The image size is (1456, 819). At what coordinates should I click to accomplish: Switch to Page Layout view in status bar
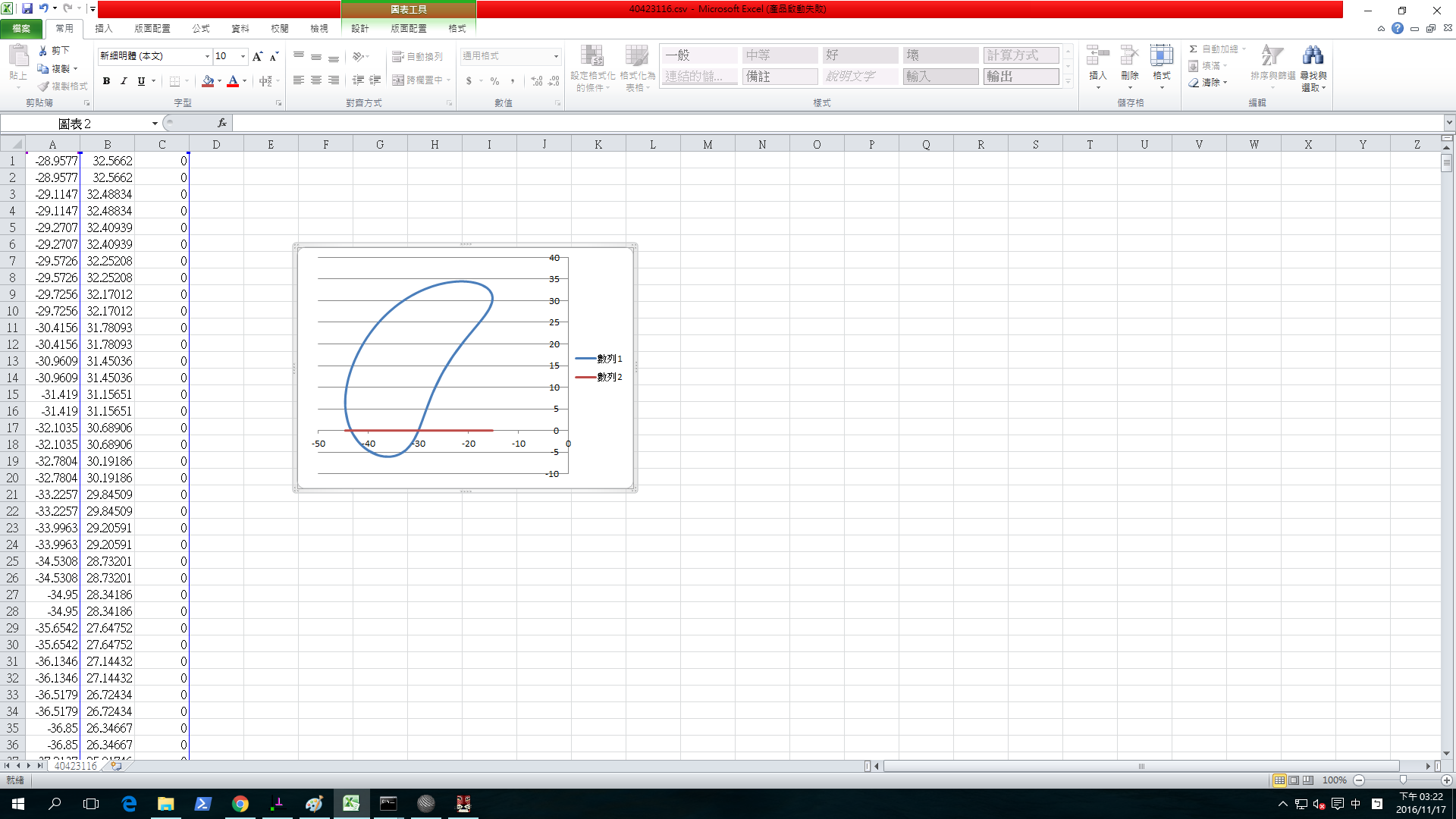pyautogui.click(x=1294, y=780)
